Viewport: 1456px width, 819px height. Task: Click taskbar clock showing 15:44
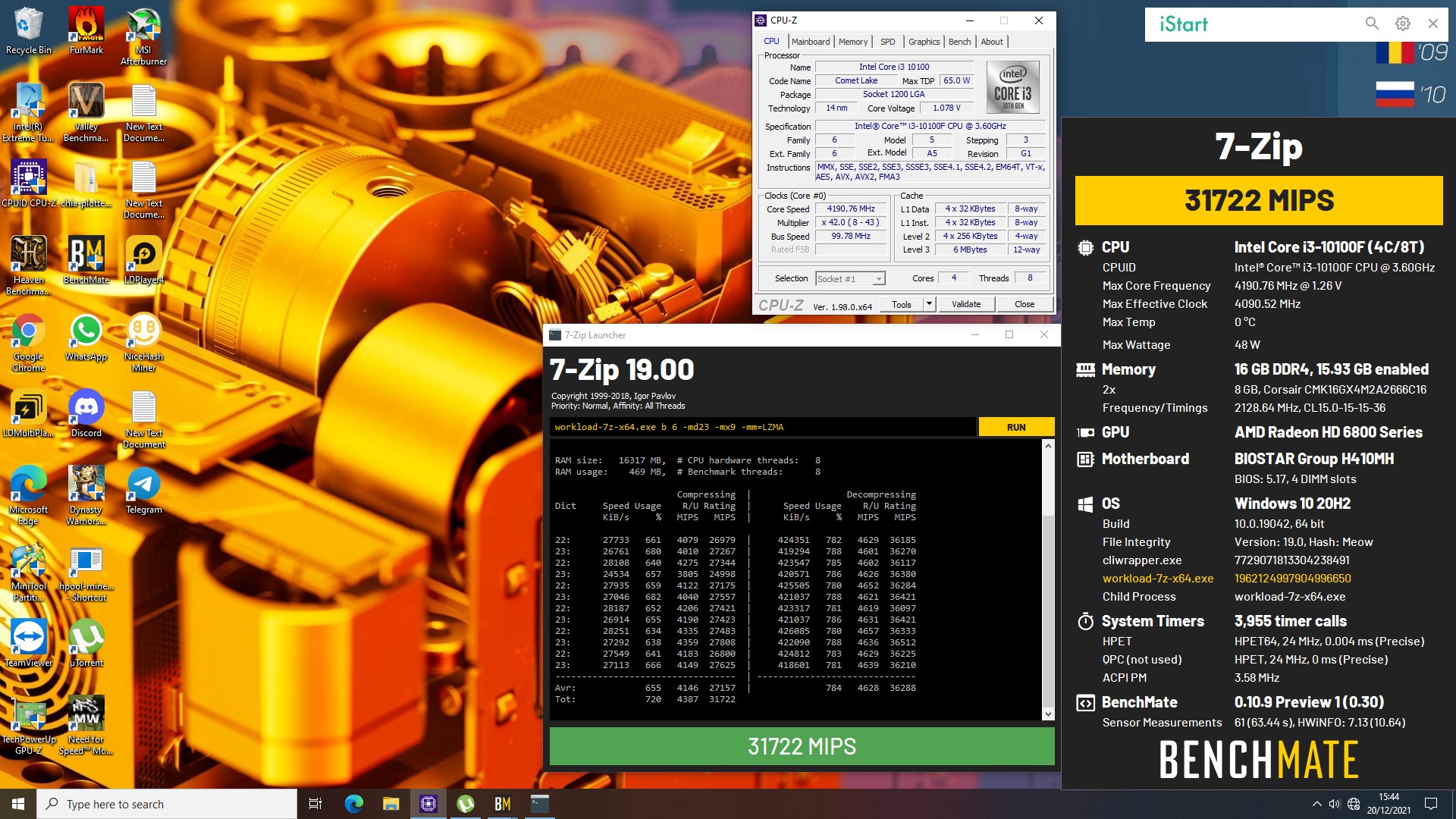tap(1389, 804)
